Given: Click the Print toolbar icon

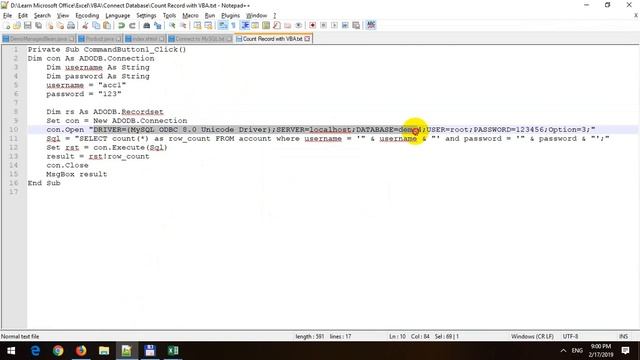Looking at the screenshot, I should point(71,25).
